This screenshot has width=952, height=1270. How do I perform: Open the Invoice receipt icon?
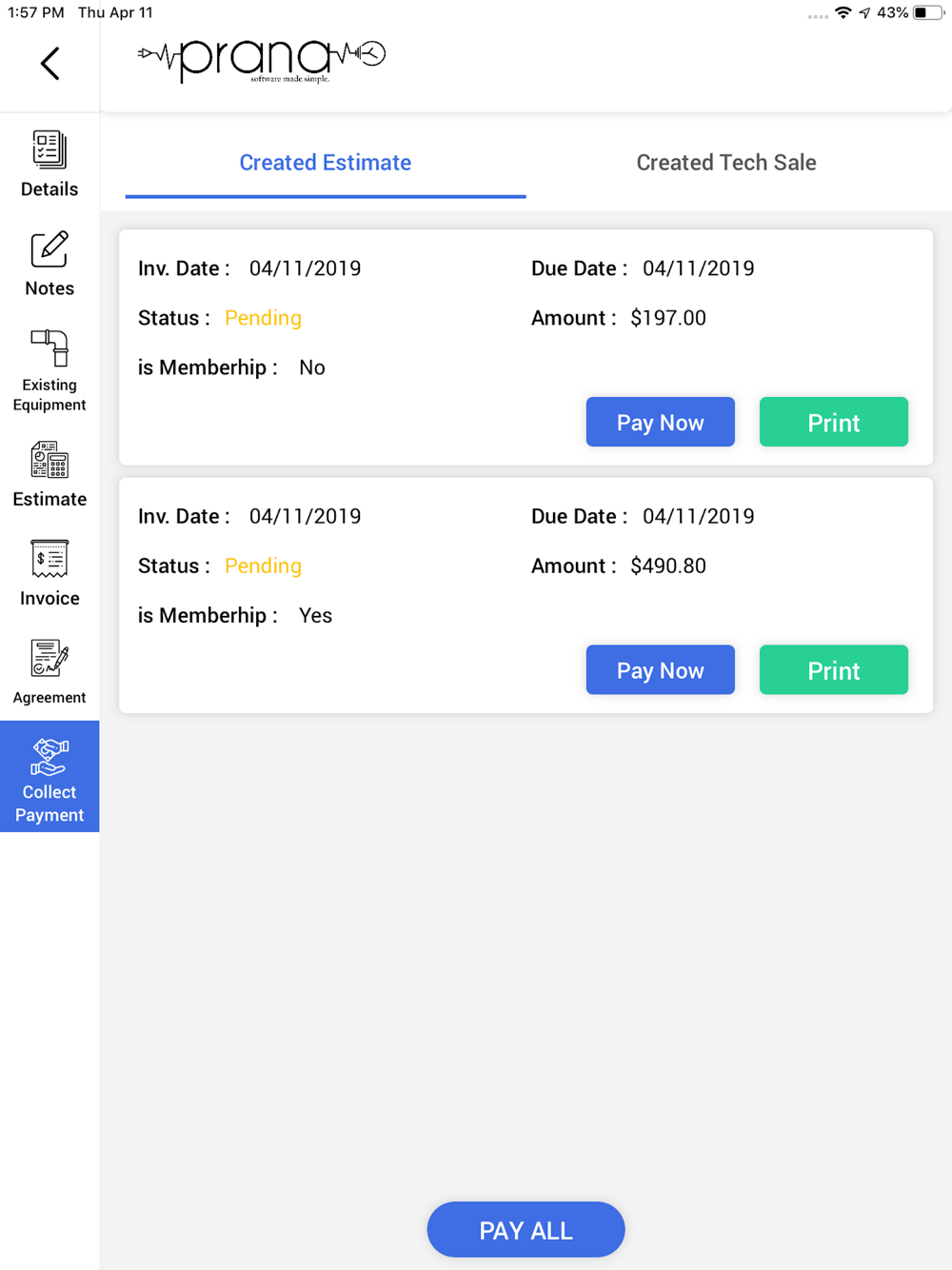[50, 560]
